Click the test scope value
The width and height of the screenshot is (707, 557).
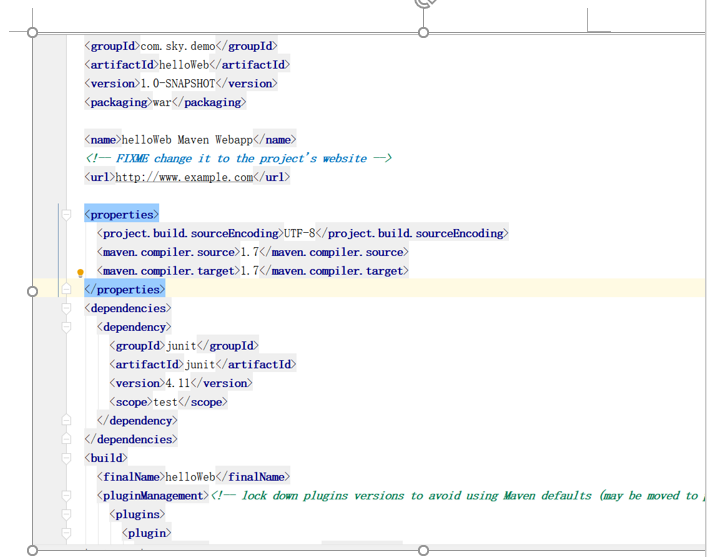165,402
